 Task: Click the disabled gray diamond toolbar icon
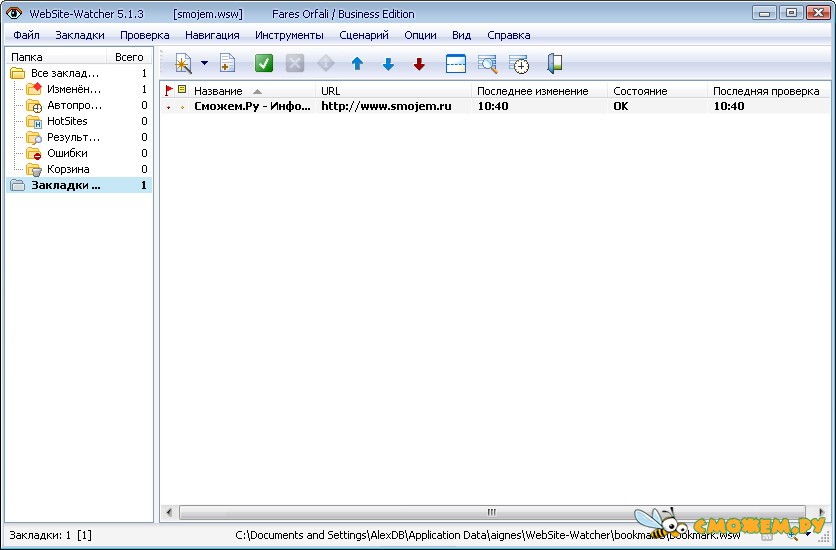[326, 63]
